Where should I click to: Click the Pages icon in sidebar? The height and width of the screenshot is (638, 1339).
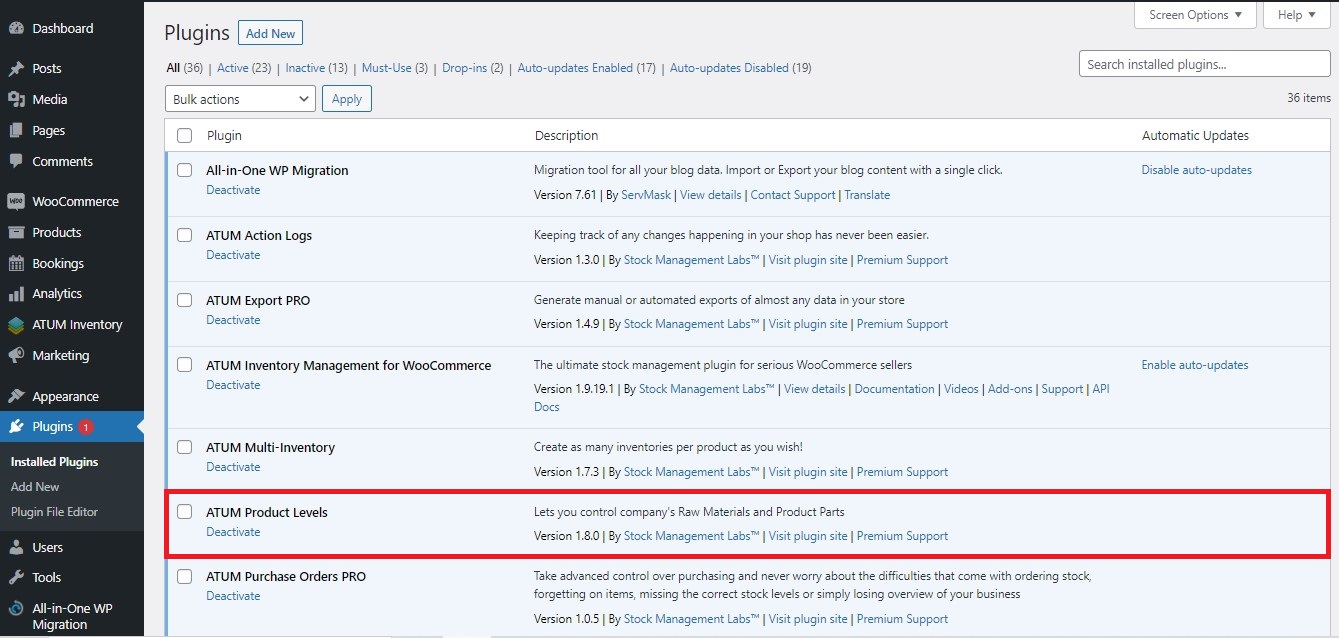pyautogui.click(x=16, y=130)
